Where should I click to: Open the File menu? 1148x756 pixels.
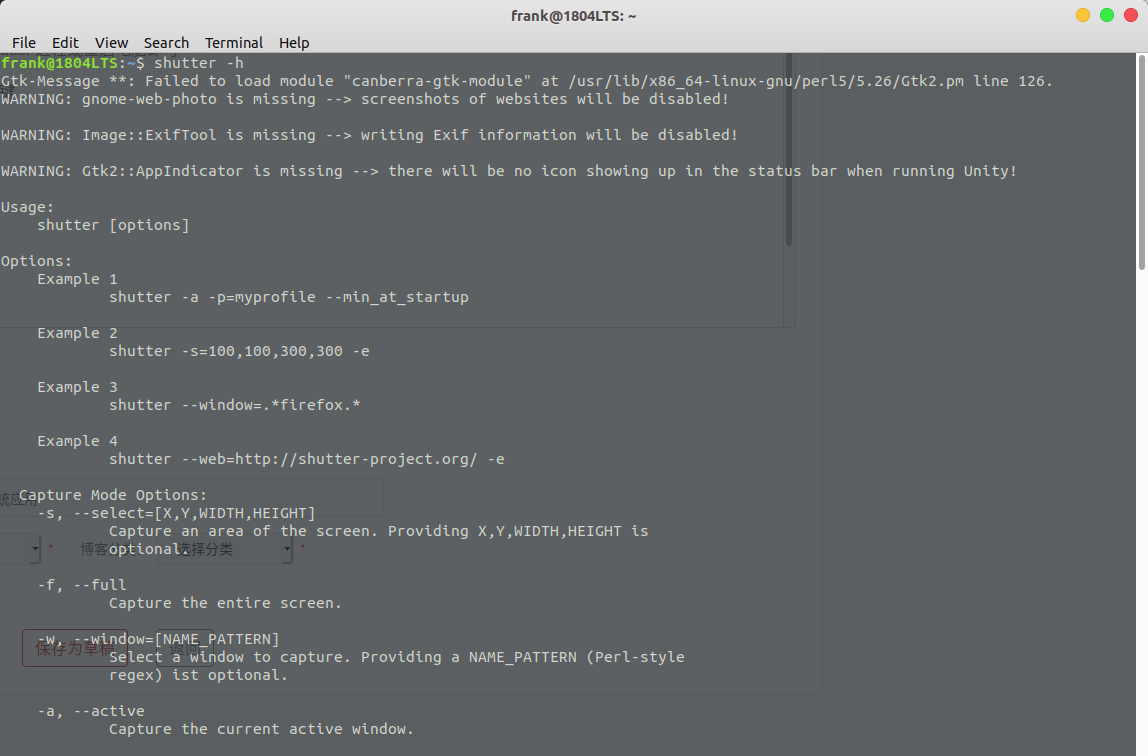pos(23,42)
